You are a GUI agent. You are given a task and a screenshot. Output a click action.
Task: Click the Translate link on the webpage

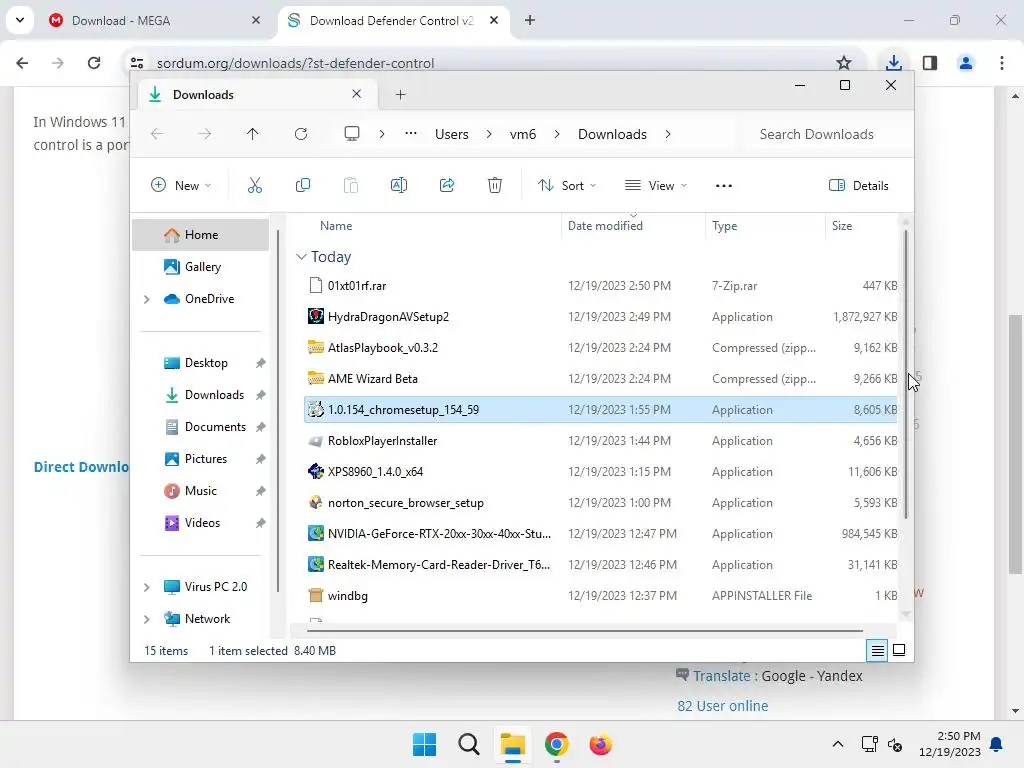[722, 676]
